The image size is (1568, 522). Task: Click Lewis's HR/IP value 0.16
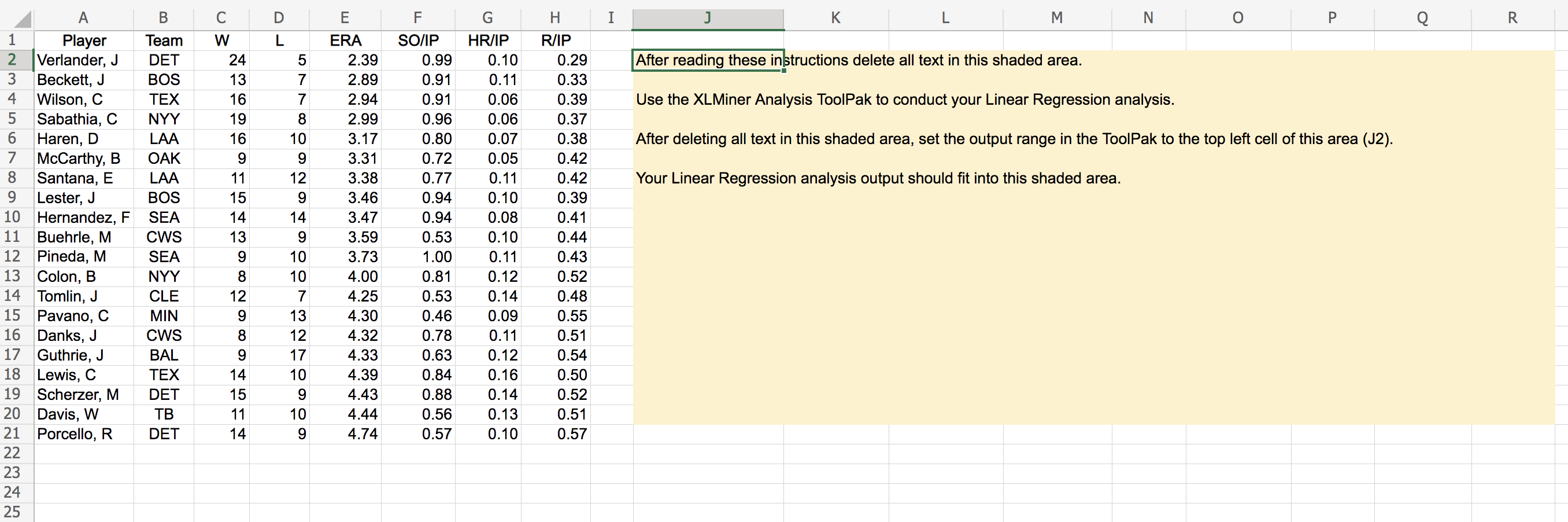pos(488,374)
